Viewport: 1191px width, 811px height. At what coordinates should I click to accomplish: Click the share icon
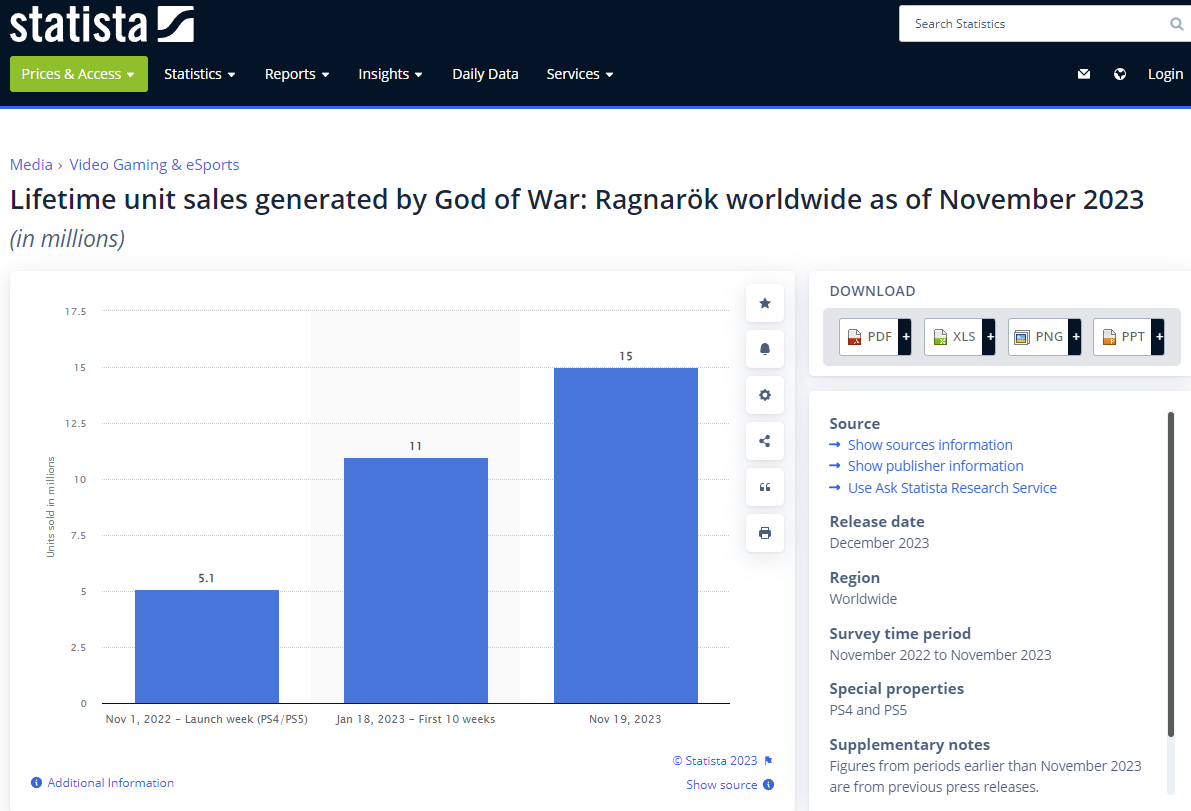coord(765,441)
